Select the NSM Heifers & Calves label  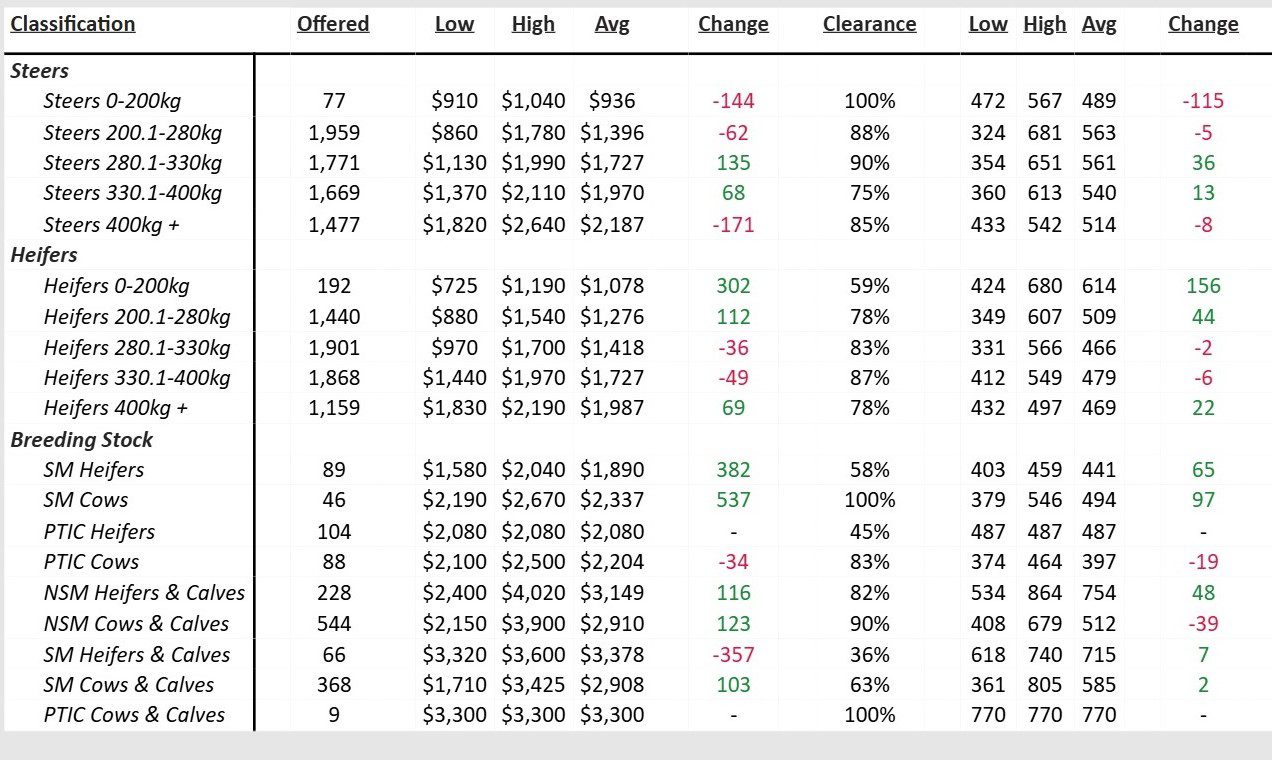point(144,593)
